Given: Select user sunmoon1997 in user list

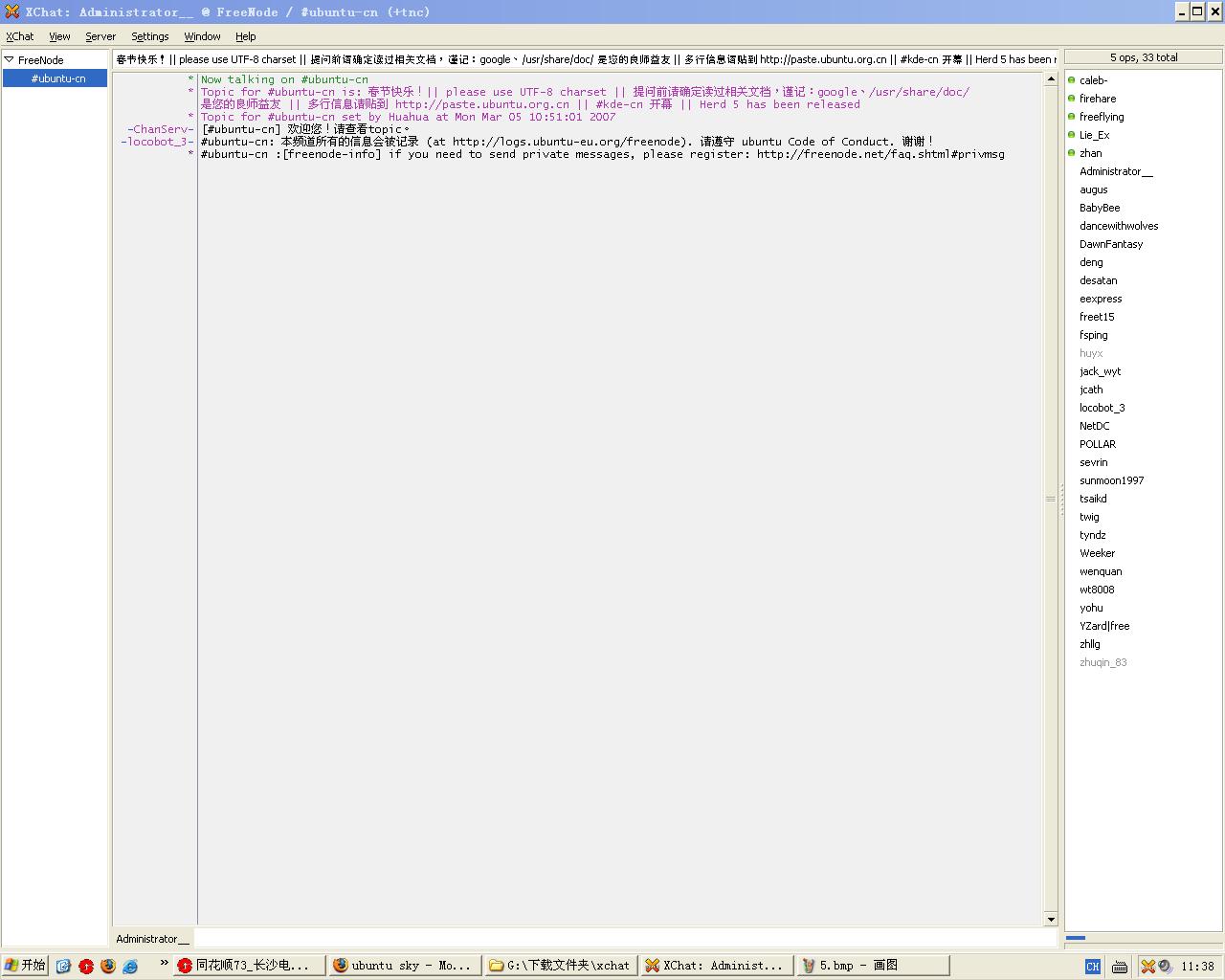Looking at the screenshot, I should click(1112, 480).
